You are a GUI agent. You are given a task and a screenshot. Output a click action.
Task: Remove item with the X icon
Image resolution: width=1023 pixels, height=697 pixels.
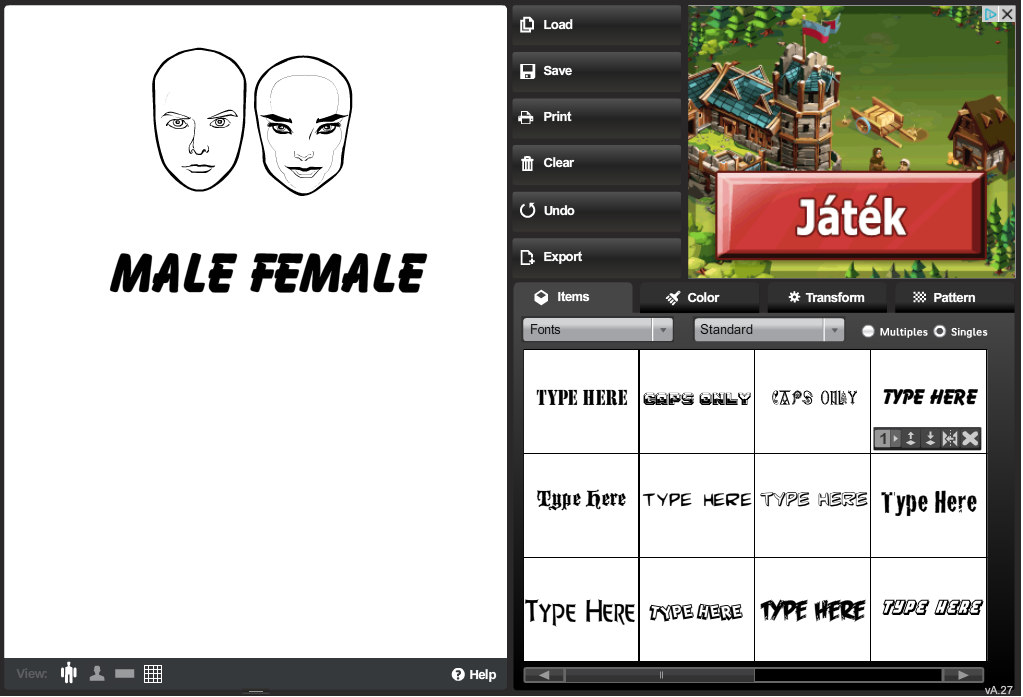pos(970,439)
